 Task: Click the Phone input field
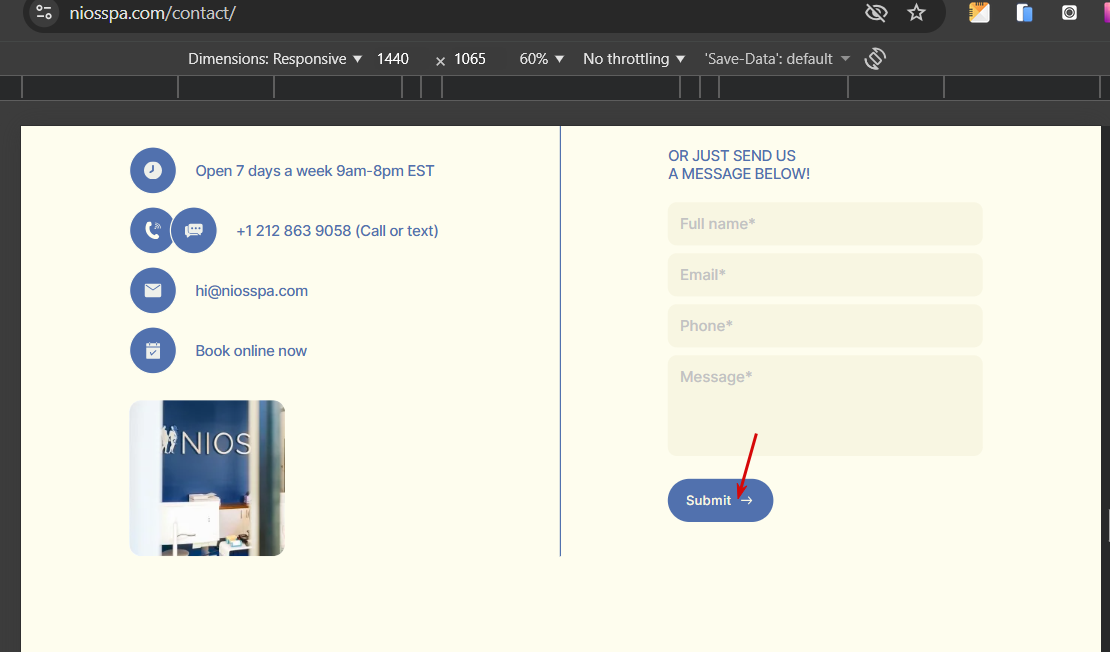click(825, 326)
